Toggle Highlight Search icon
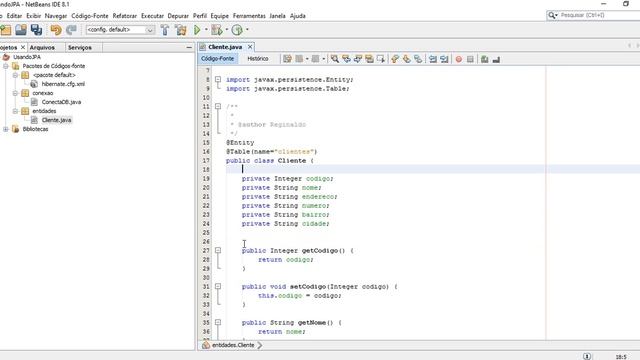640x360 pixels. (369, 59)
